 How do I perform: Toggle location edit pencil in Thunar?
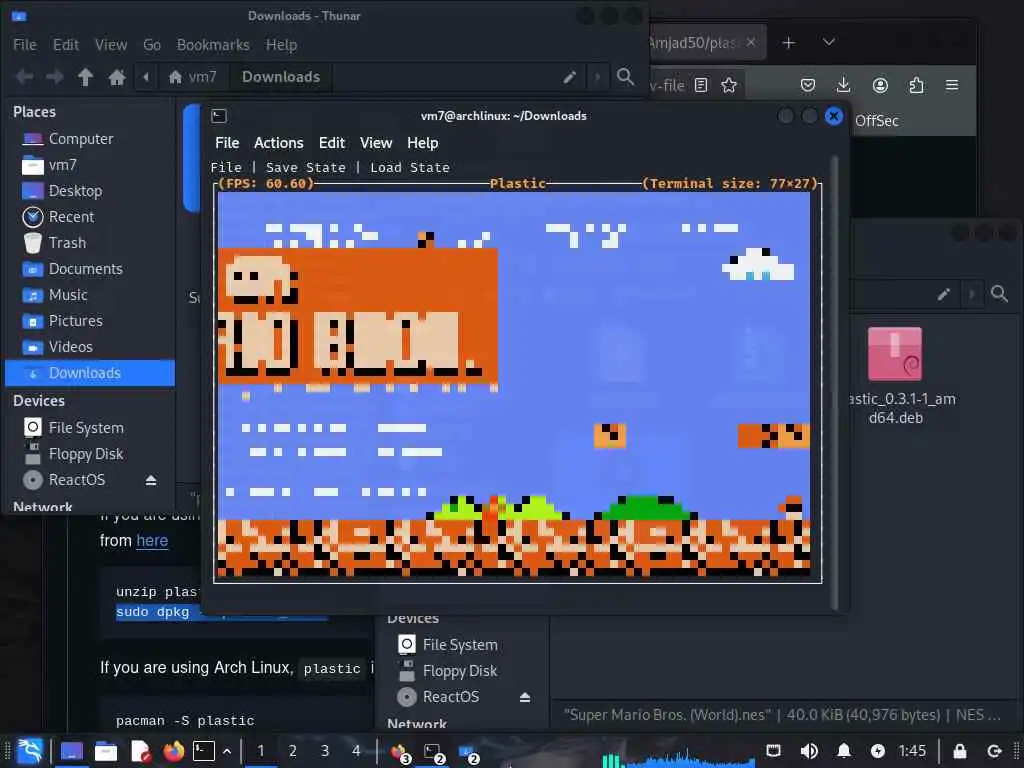point(569,77)
